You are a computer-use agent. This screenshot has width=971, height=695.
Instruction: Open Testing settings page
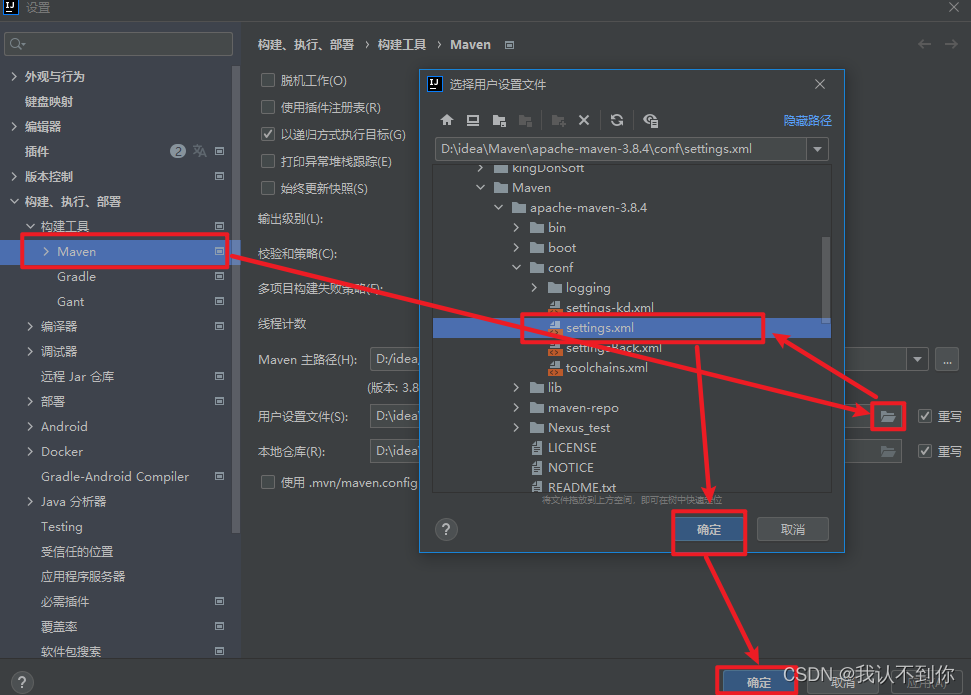point(61,527)
